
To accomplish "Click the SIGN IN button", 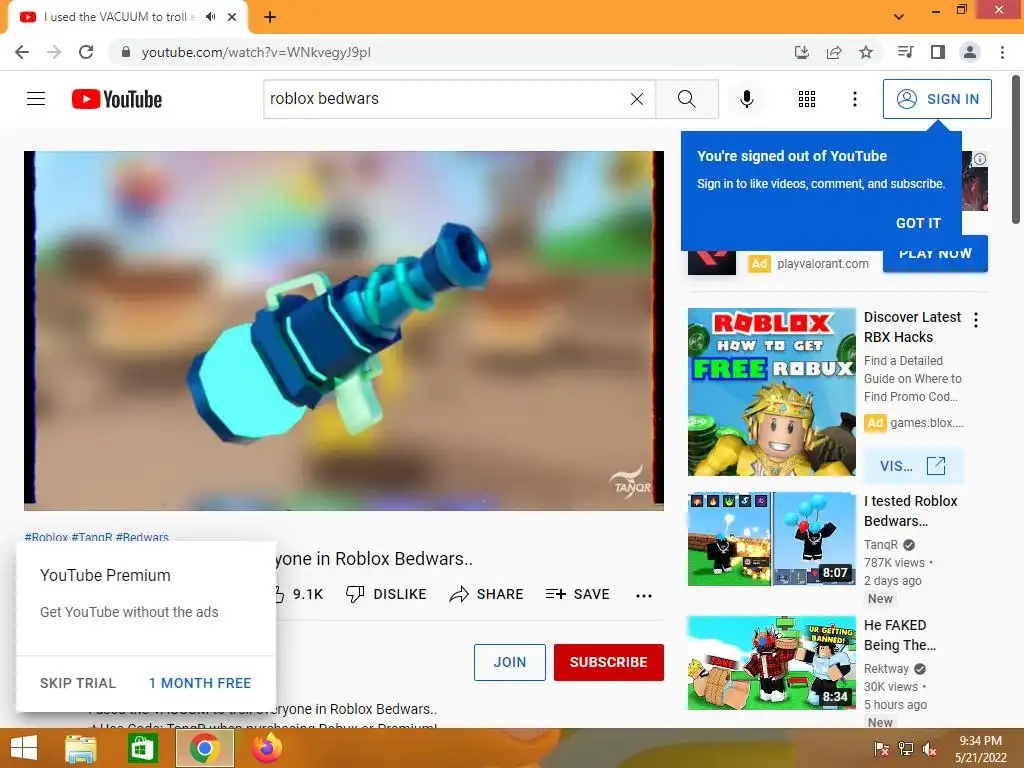I will click(937, 99).
